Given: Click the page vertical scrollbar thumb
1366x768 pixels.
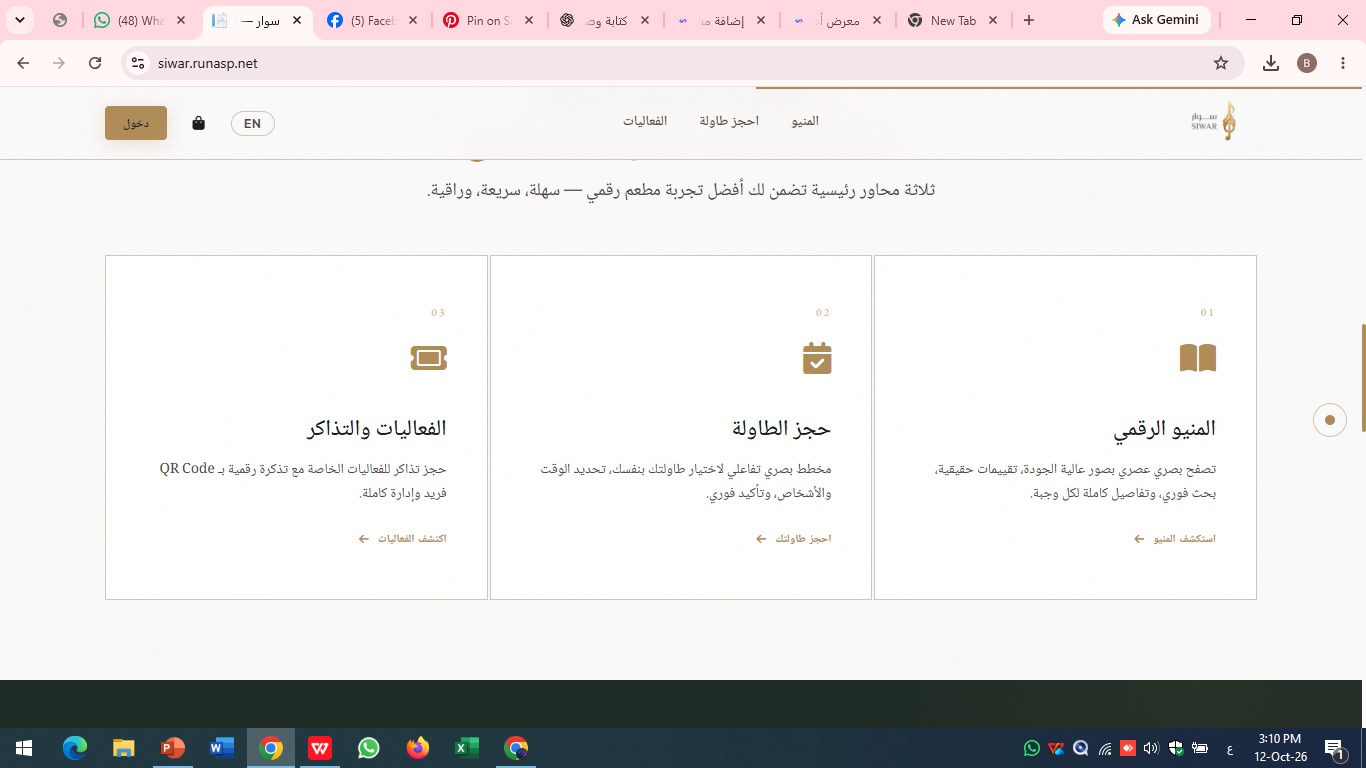Looking at the screenshot, I should (1362, 378).
